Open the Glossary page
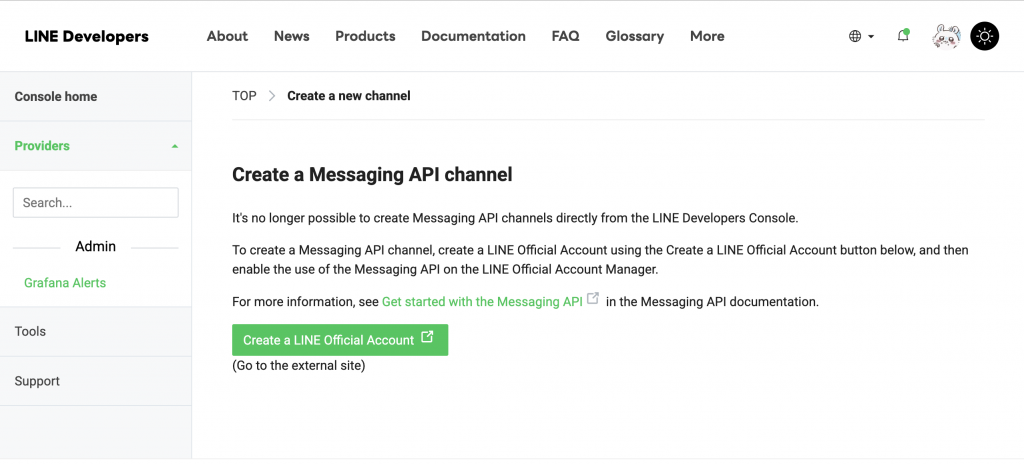Image resolution: width=1024 pixels, height=464 pixels. [x=635, y=37]
